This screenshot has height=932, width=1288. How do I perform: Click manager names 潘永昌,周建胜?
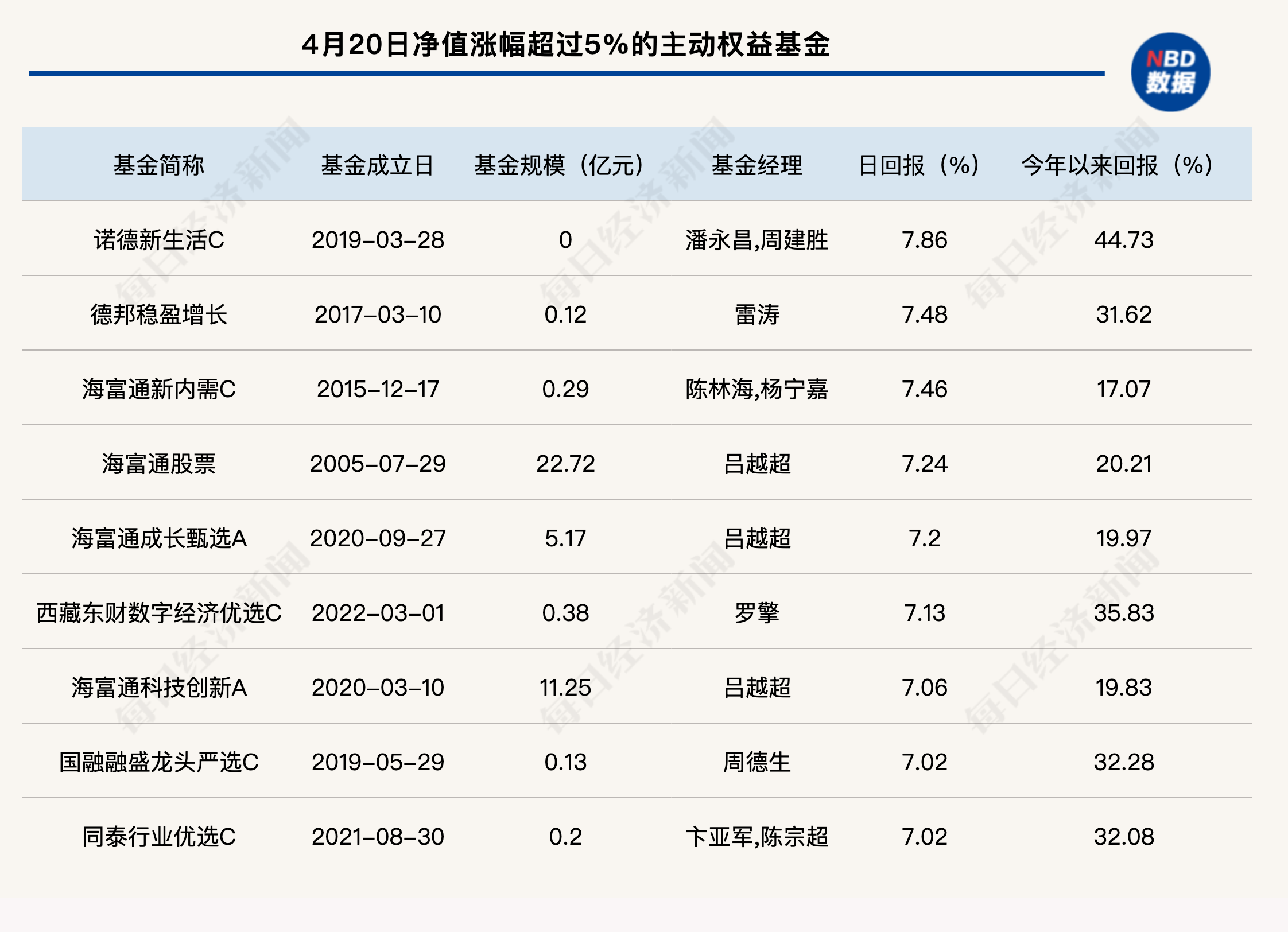(x=756, y=240)
